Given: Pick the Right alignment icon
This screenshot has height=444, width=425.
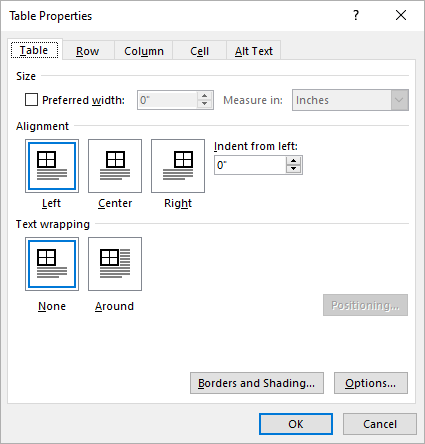Looking at the screenshot, I should click(x=178, y=166).
